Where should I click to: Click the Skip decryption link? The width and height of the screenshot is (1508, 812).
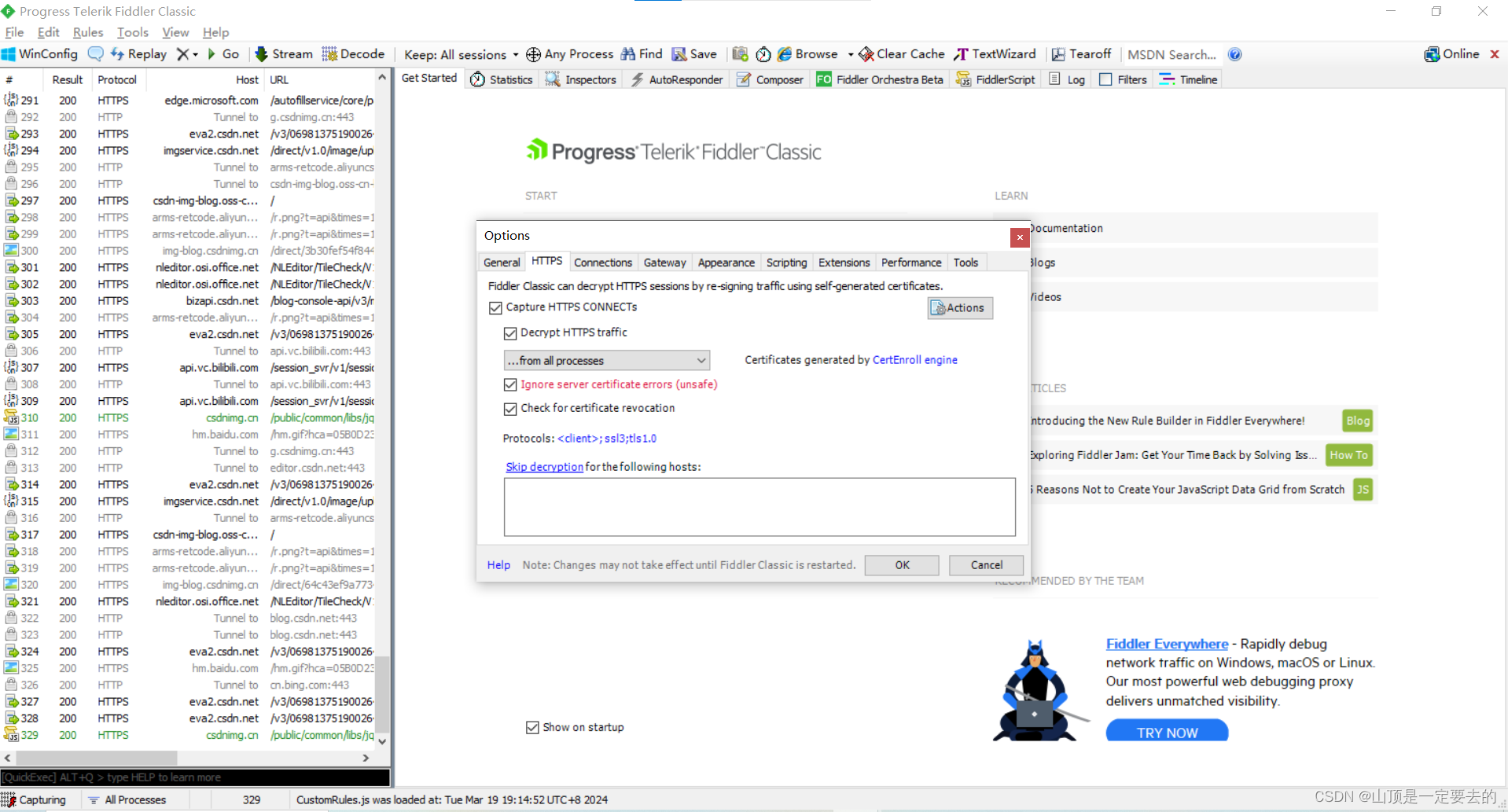click(x=544, y=467)
